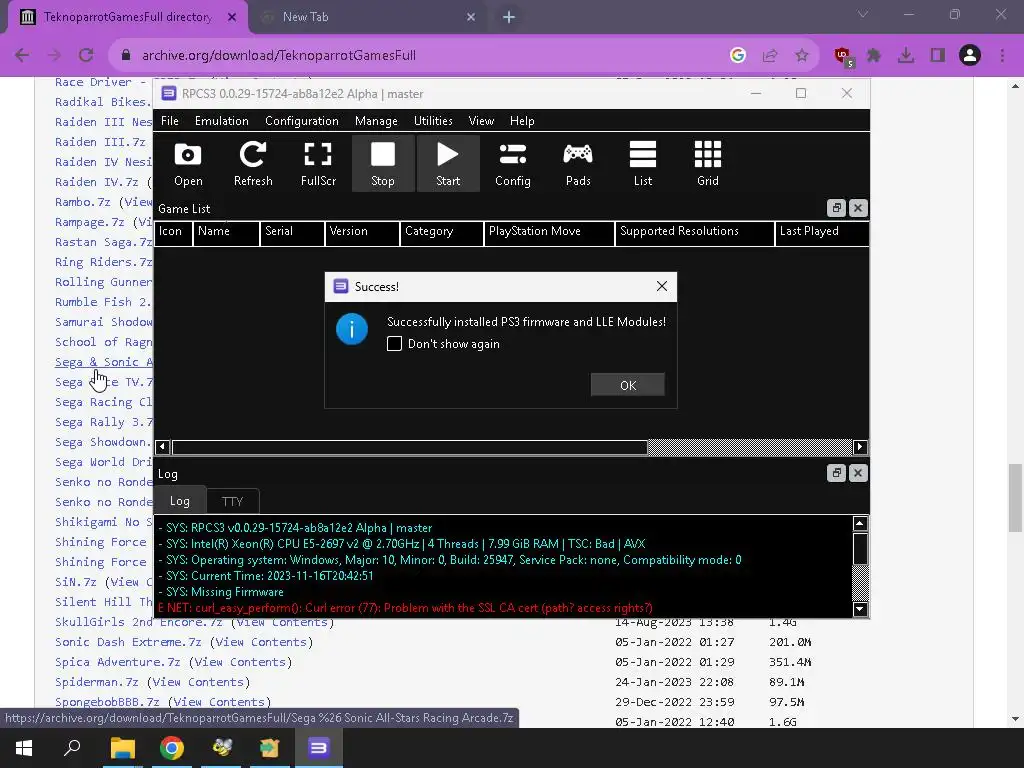Viewport: 1024px width, 768px height.
Task: Click the Stop emulation icon
Action: coord(383,163)
